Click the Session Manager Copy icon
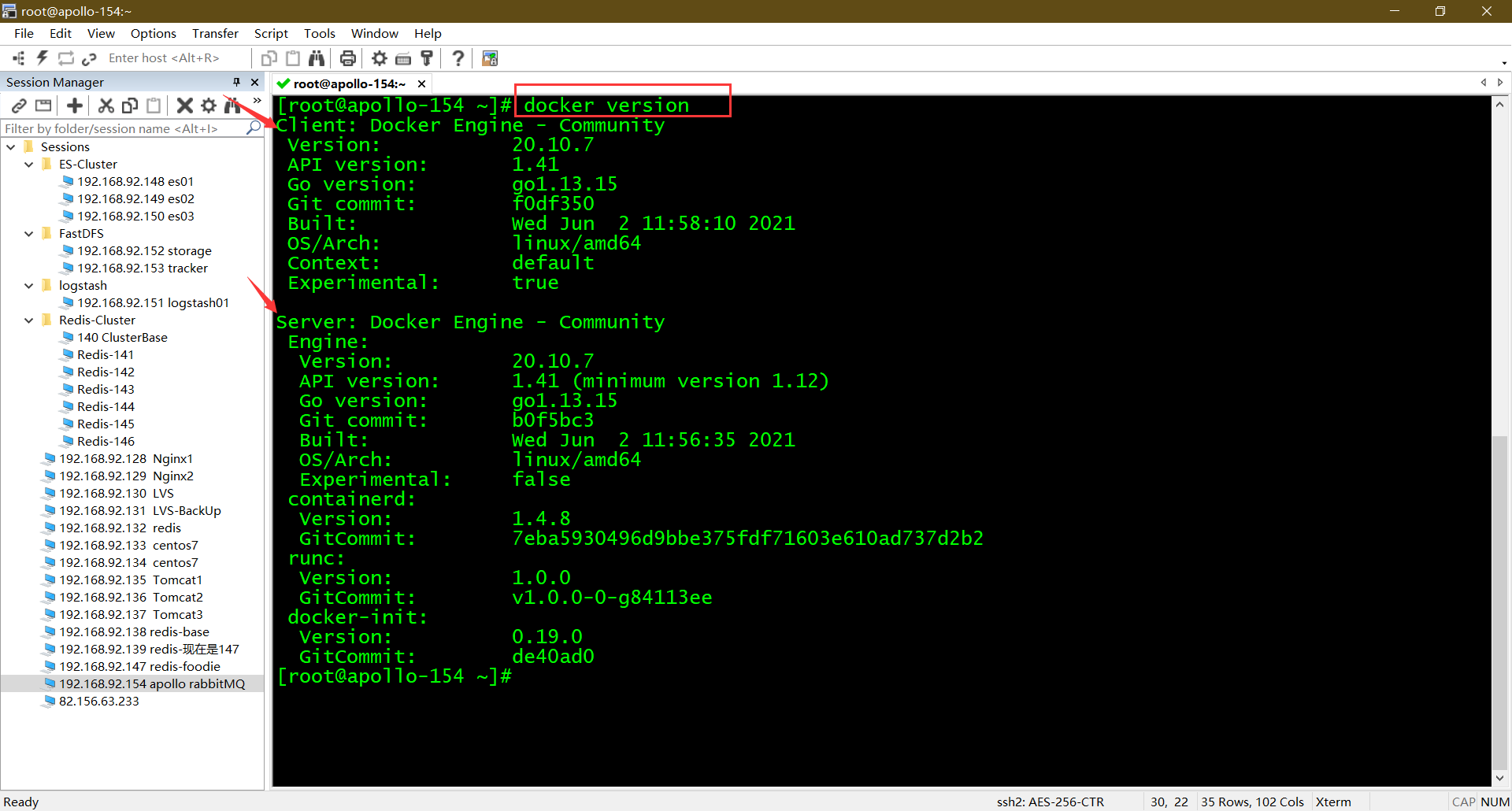Screen dimensions: 1512x811 [x=130, y=106]
